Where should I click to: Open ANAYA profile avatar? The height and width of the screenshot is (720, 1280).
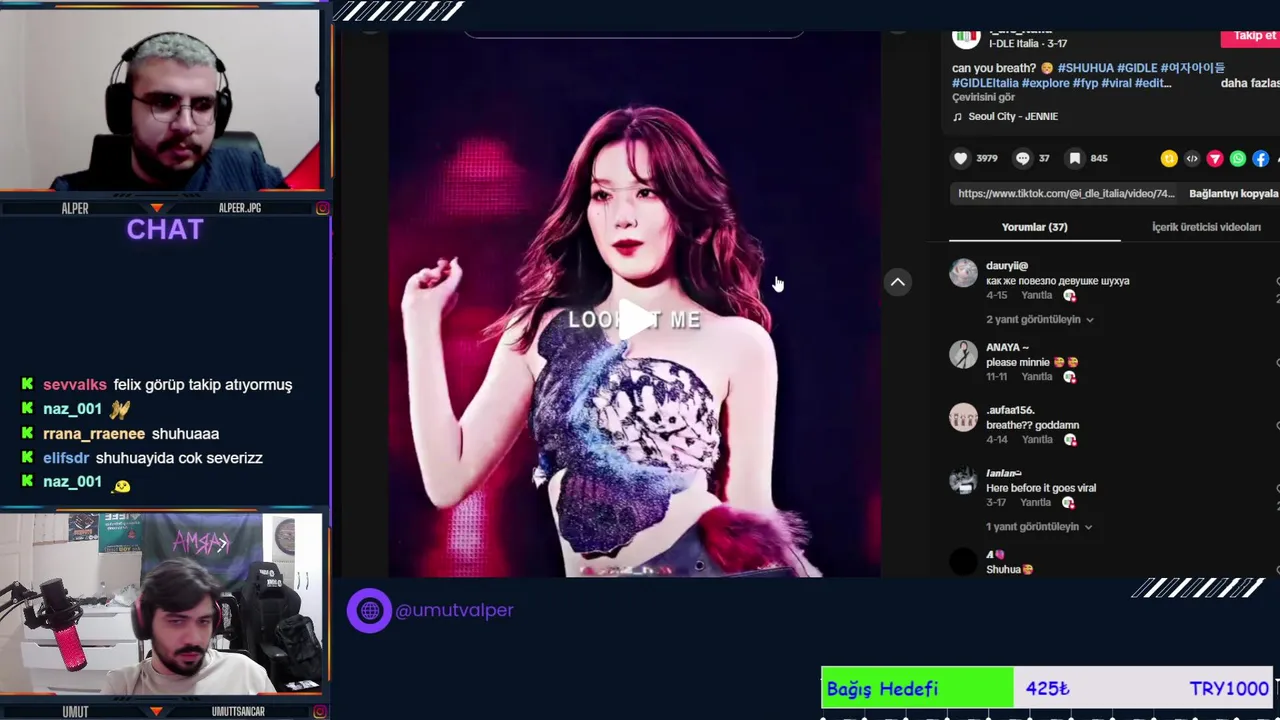click(963, 354)
